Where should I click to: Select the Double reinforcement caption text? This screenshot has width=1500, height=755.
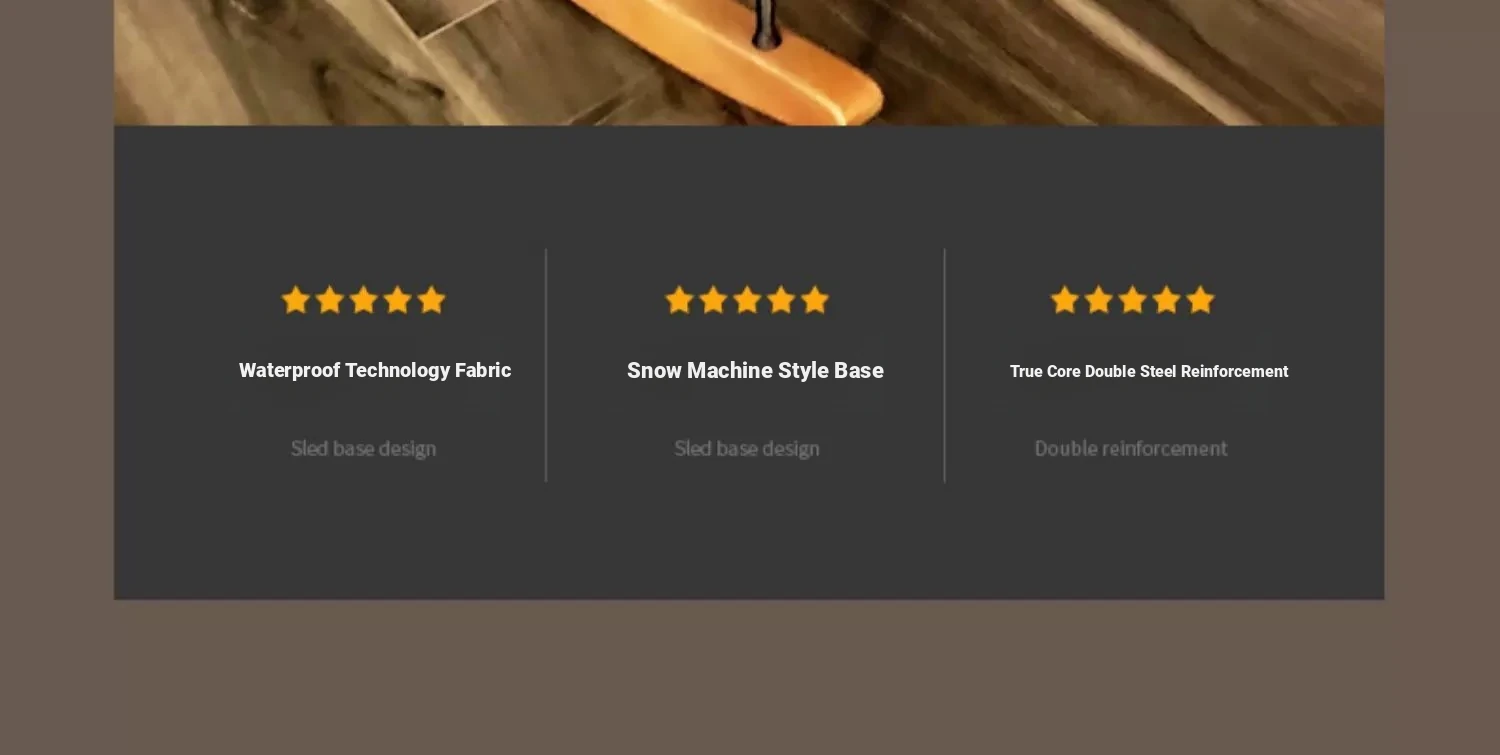click(1131, 448)
